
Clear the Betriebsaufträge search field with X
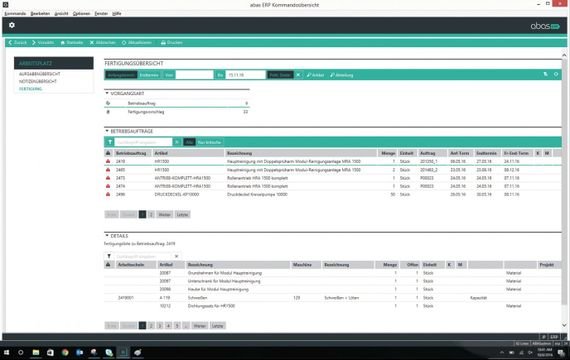click(x=177, y=142)
